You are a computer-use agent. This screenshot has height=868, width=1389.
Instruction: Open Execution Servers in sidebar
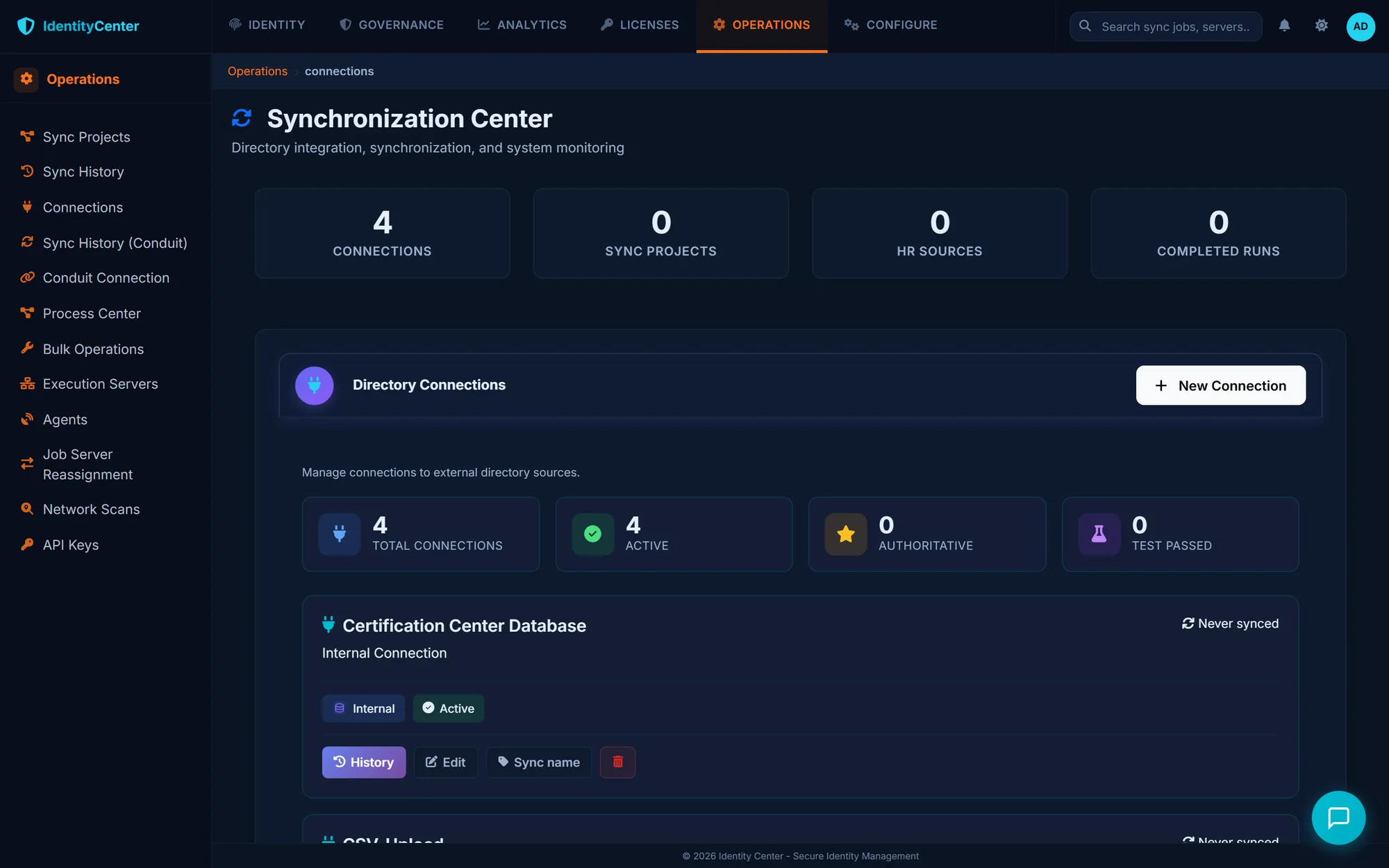coord(100,384)
